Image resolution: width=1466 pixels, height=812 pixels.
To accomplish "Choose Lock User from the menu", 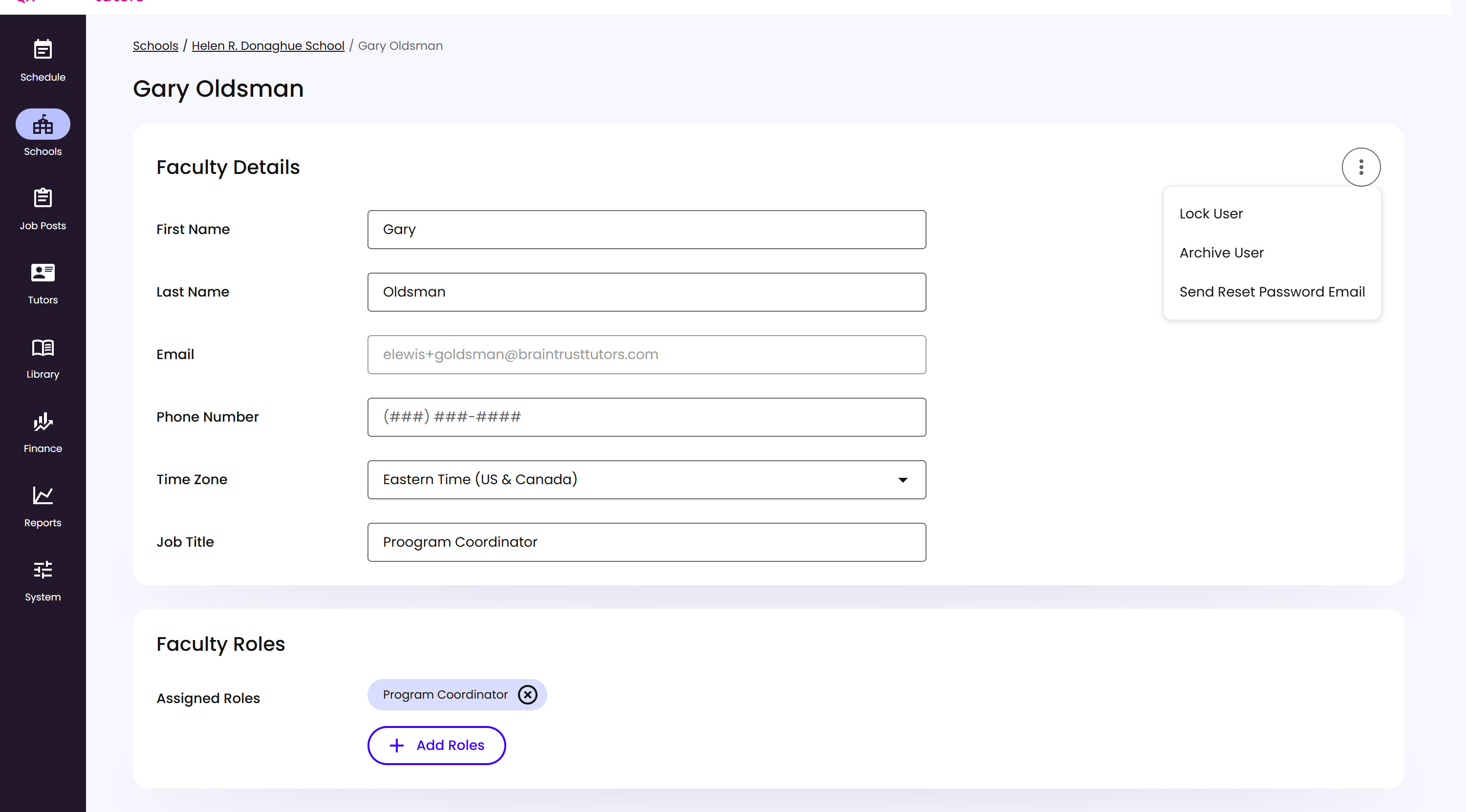I will (1211, 214).
